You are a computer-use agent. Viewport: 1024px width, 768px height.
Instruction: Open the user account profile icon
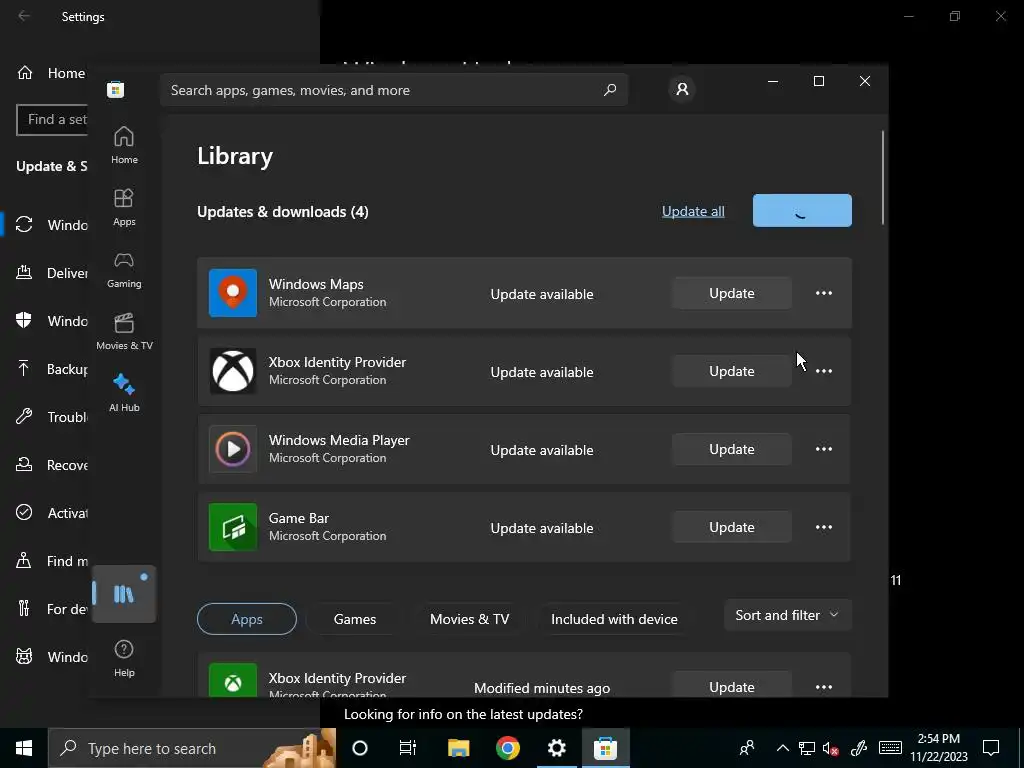click(x=682, y=89)
